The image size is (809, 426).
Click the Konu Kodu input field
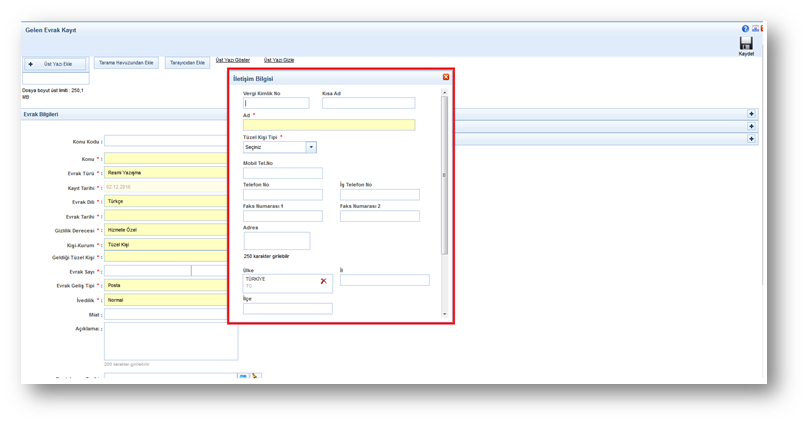pyautogui.click(x=166, y=142)
